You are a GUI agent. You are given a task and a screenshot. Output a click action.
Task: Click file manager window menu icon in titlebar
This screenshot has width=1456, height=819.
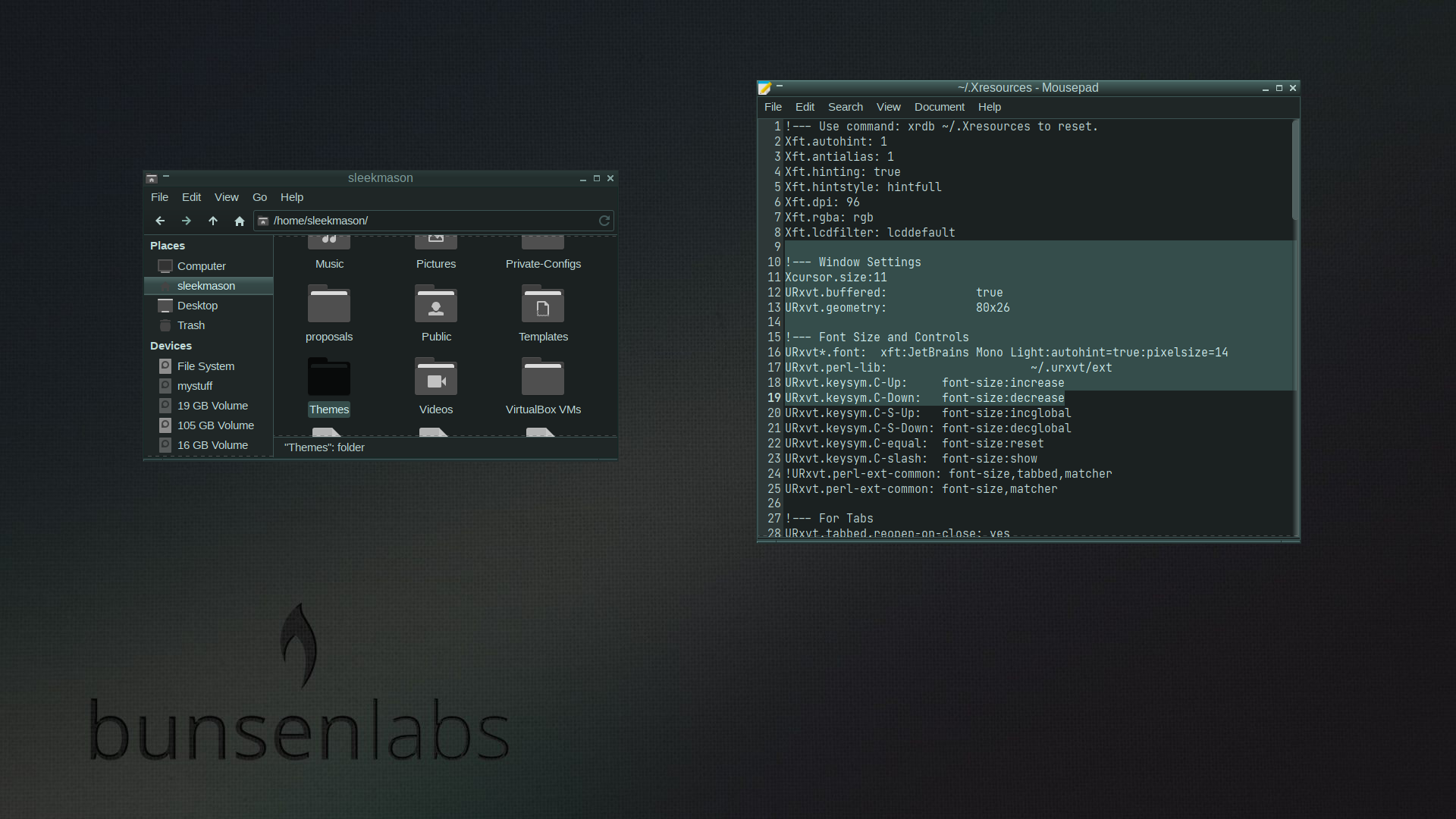(152, 178)
